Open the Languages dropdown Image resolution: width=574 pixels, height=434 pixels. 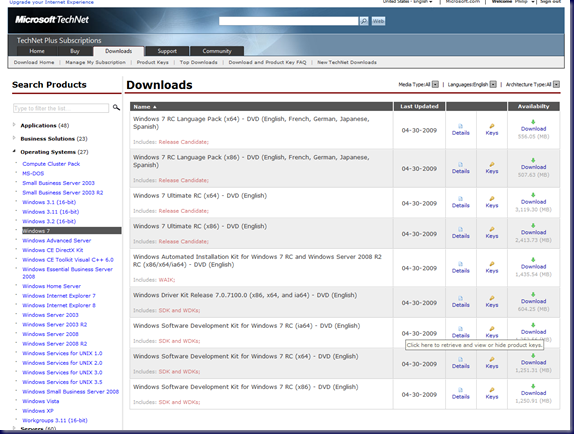[x=493, y=85]
